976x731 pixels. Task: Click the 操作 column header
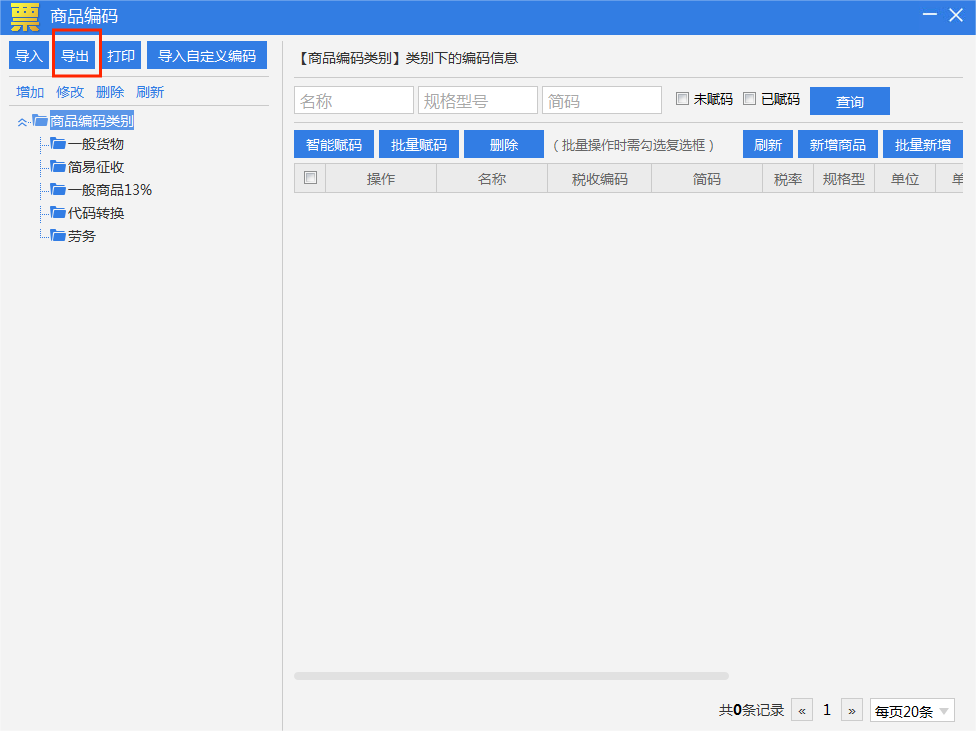(x=381, y=179)
